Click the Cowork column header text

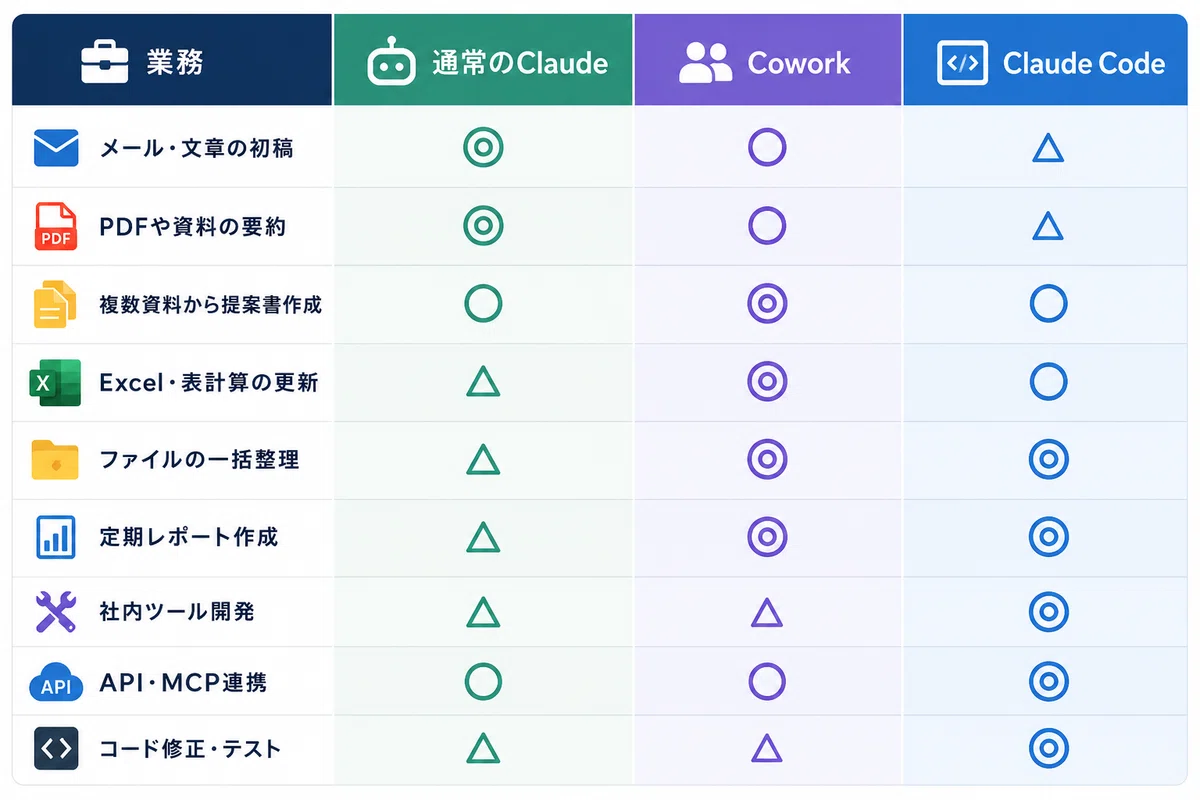click(799, 64)
